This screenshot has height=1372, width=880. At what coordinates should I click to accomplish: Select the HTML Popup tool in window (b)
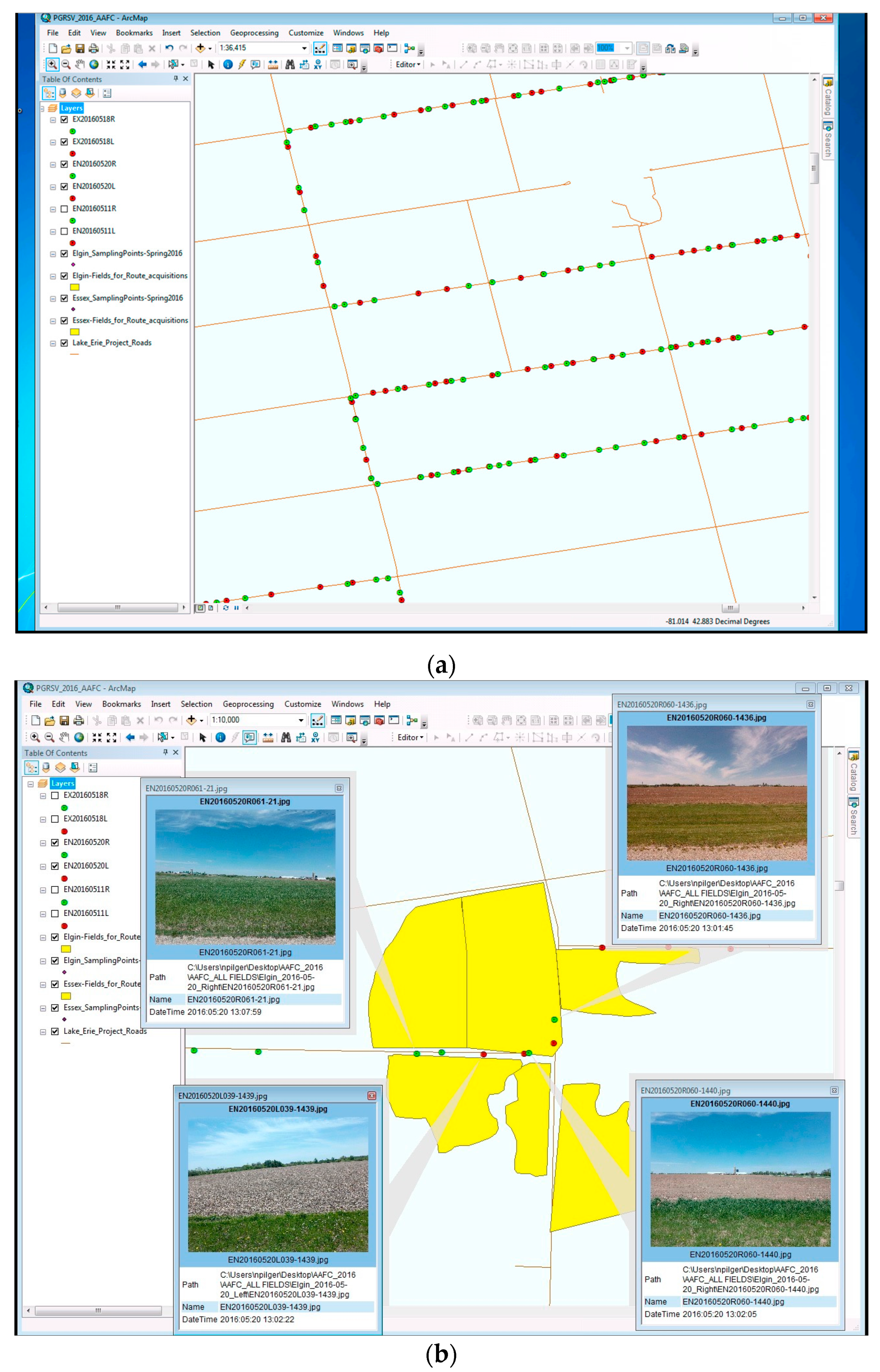point(250,738)
